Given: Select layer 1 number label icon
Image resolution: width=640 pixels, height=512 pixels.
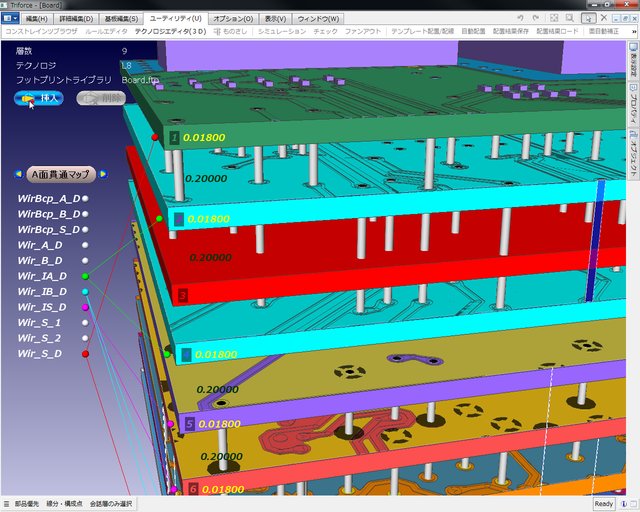Looking at the screenshot, I should [174, 137].
